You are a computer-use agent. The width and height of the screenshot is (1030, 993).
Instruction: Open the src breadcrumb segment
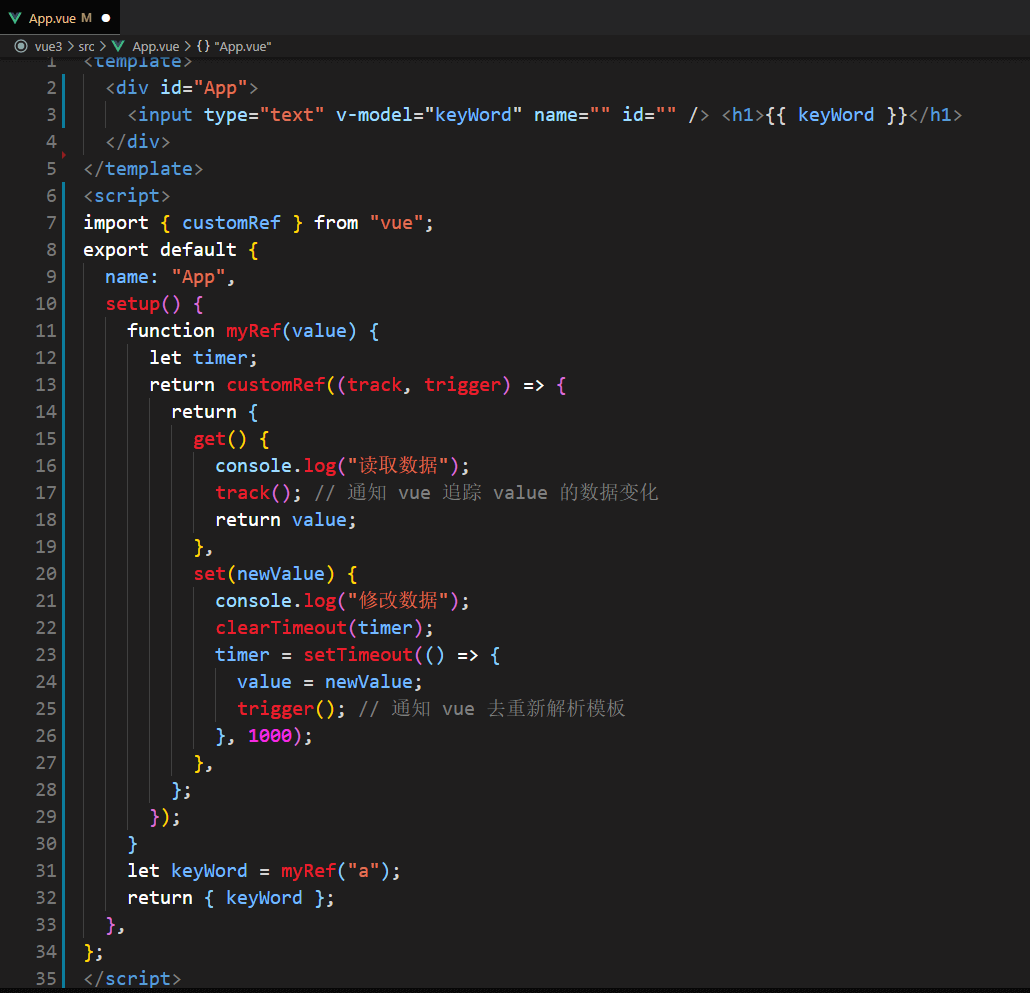[86, 47]
